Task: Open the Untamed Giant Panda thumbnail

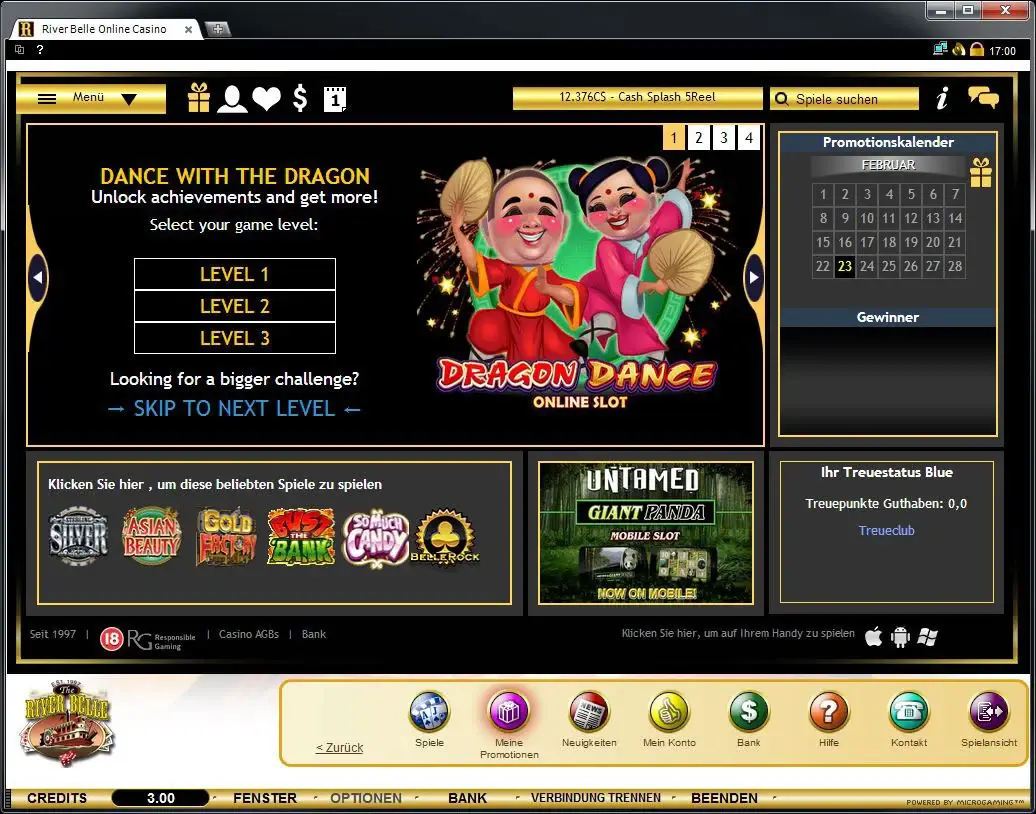Action: coord(645,533)
